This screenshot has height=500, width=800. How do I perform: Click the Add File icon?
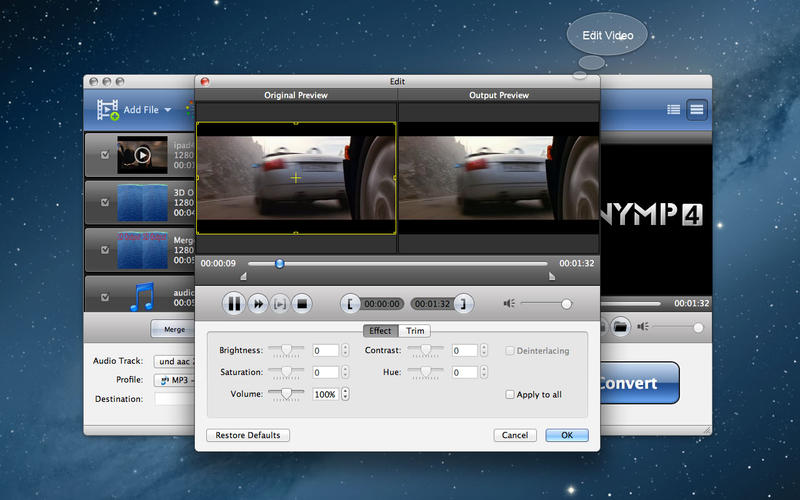point(108,109)
